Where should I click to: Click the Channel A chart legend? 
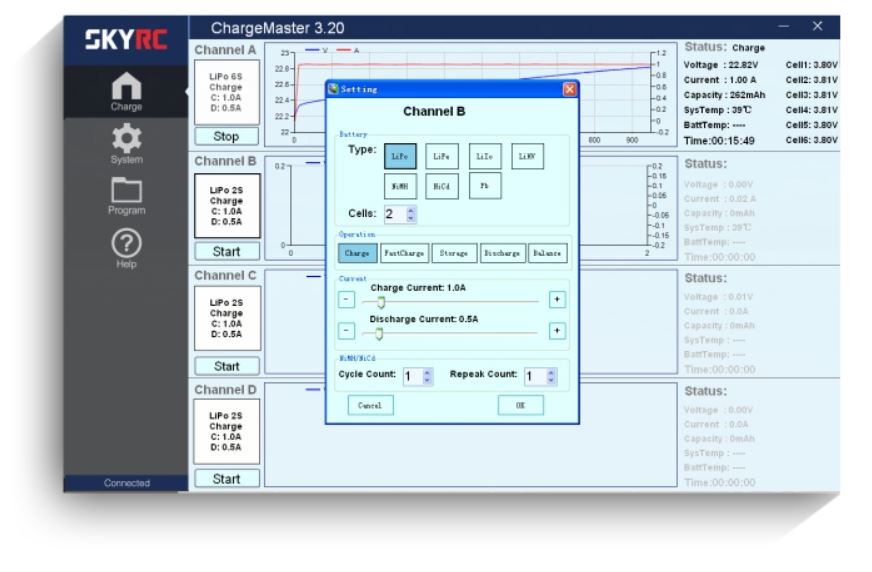(332, 51)
